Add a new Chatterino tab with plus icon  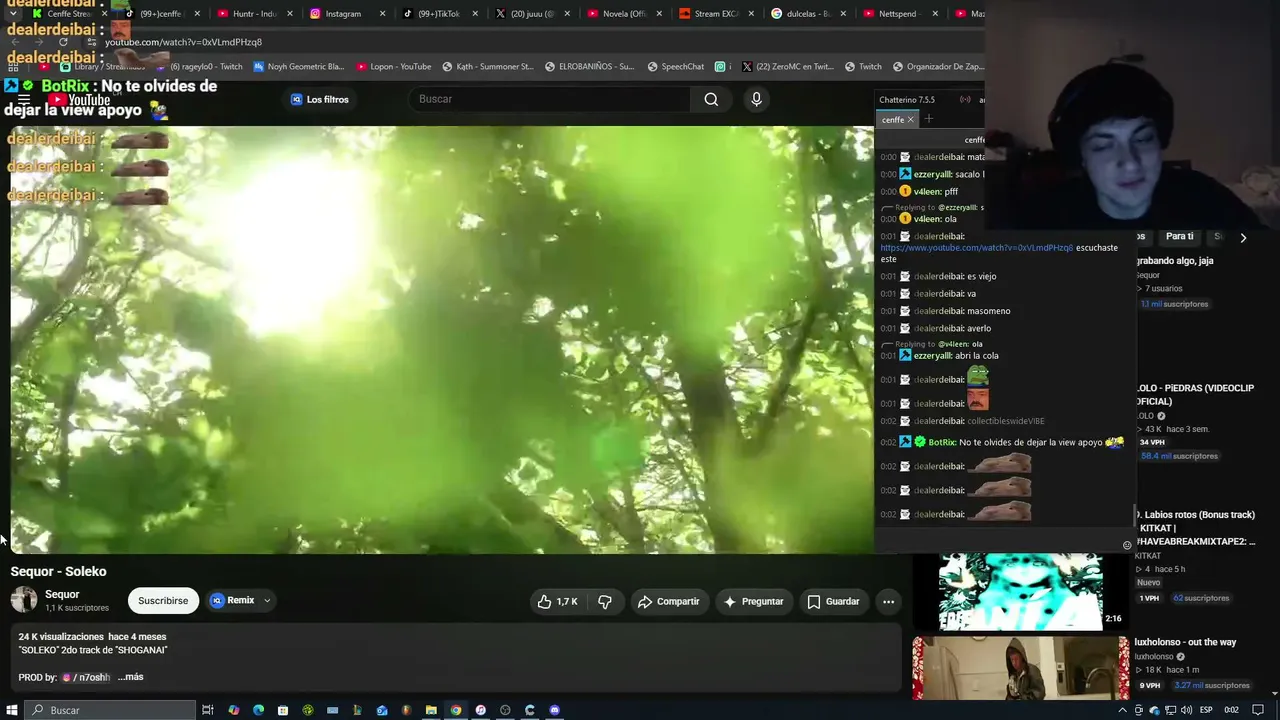coord(928,119)
